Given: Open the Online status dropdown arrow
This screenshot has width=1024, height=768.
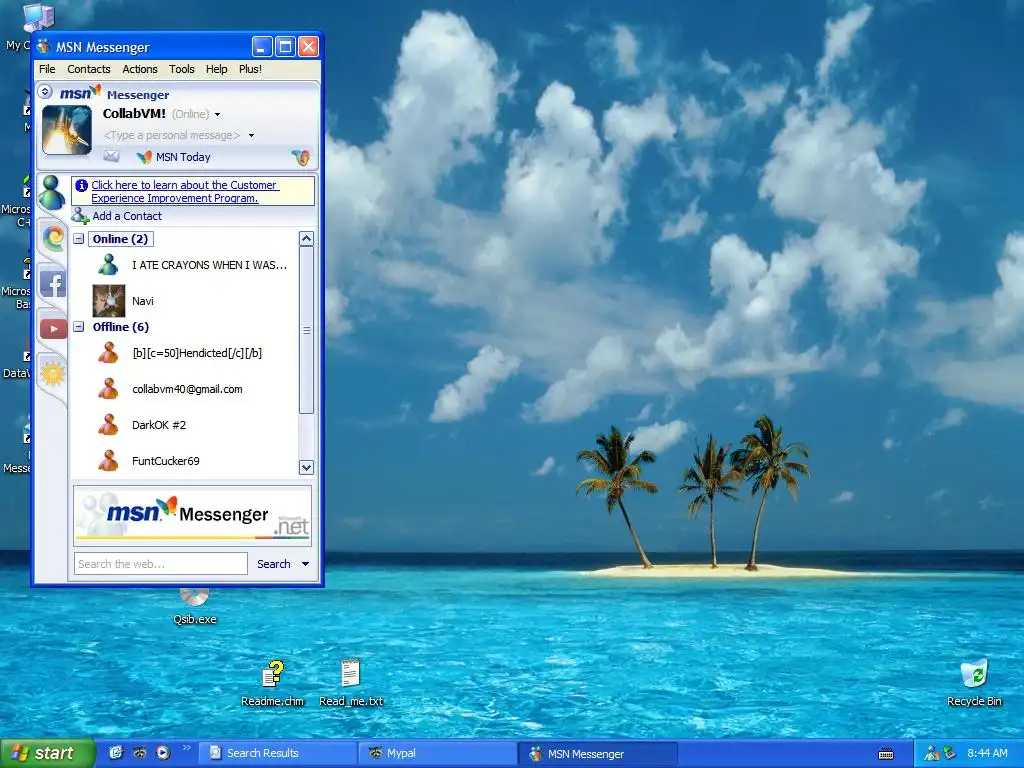Looking at the screenshot, I should (x=217, y=114).
